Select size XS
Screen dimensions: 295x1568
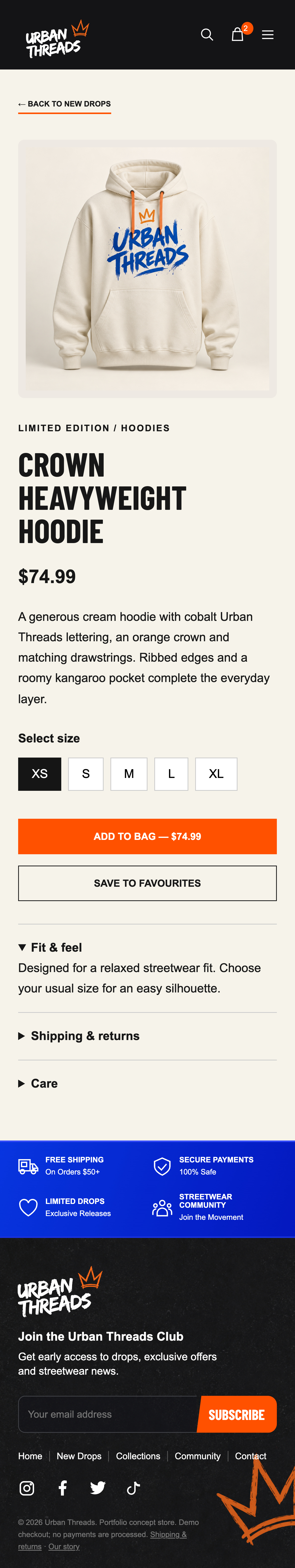pyautogui.click(x=40, y=774)
